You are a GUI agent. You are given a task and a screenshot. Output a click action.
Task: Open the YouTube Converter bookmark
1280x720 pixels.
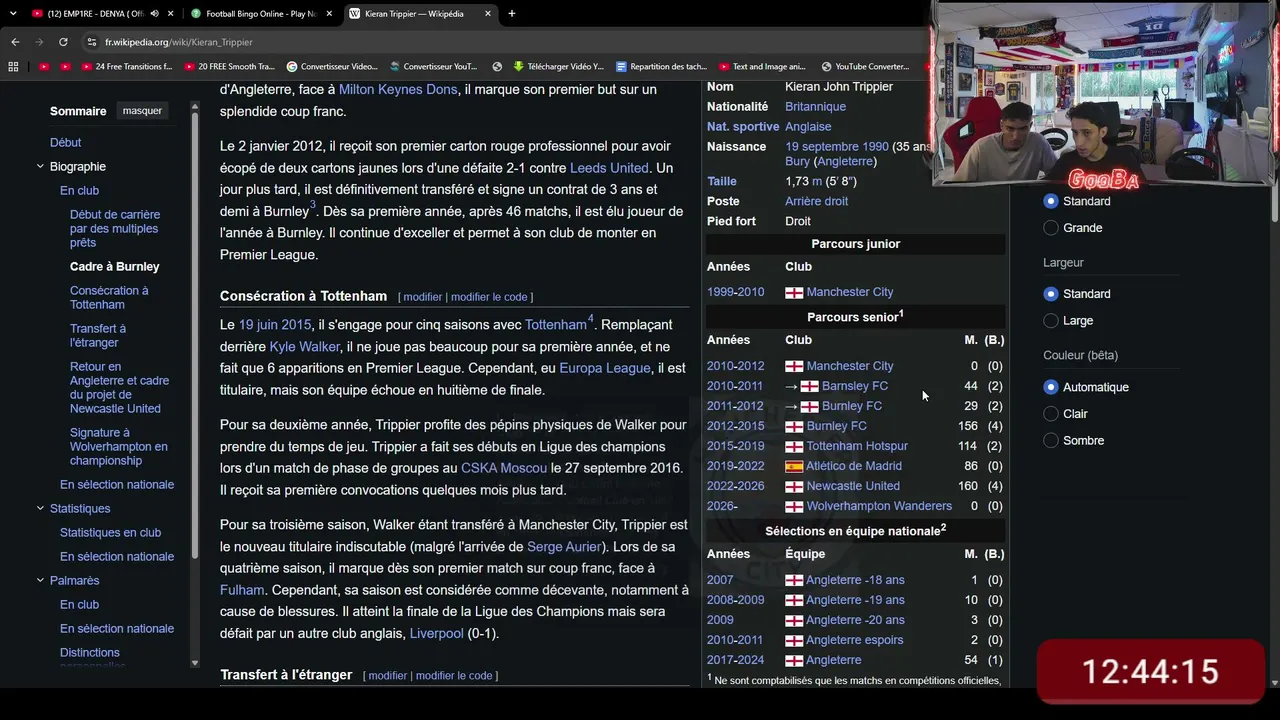pyautogui.click(x=865, y=67)
